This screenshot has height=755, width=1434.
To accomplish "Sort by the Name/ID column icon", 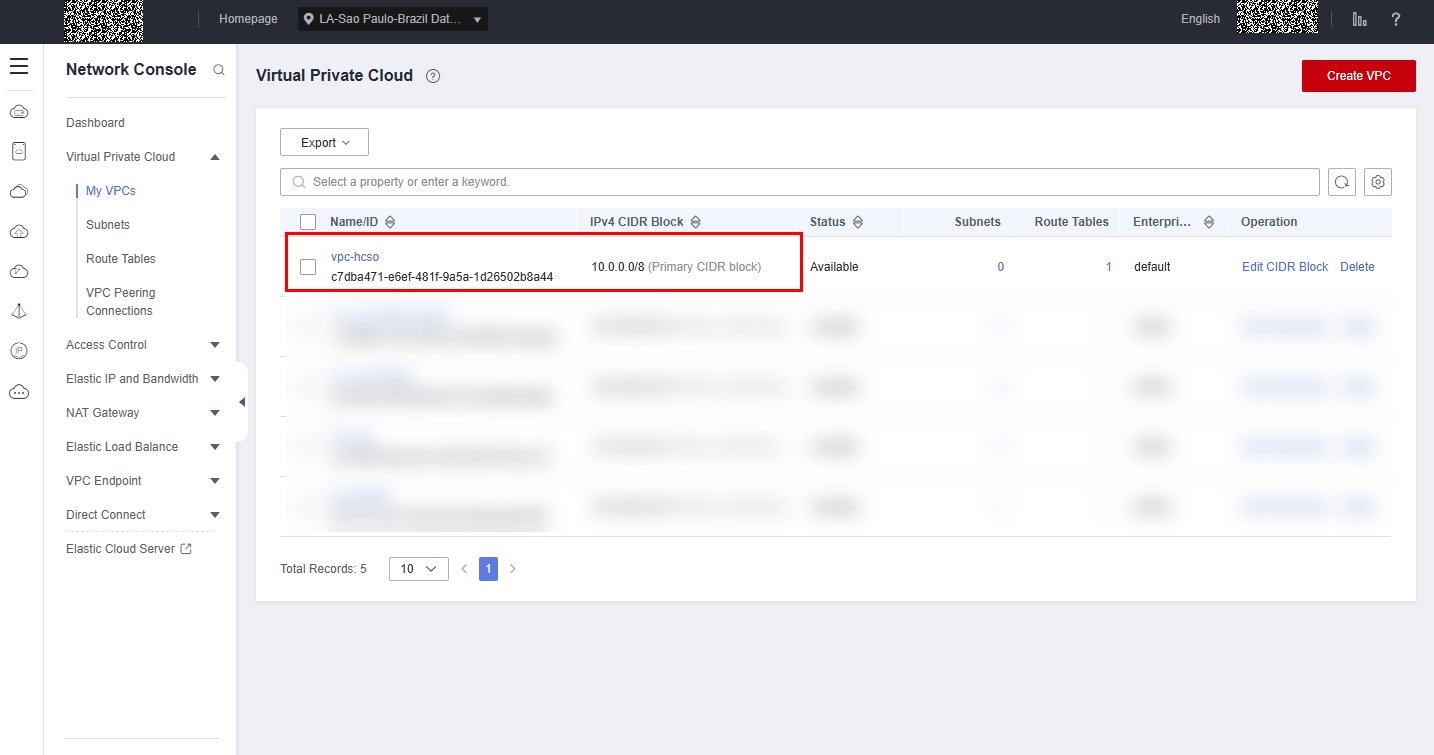I will click(x=390, y=222).
